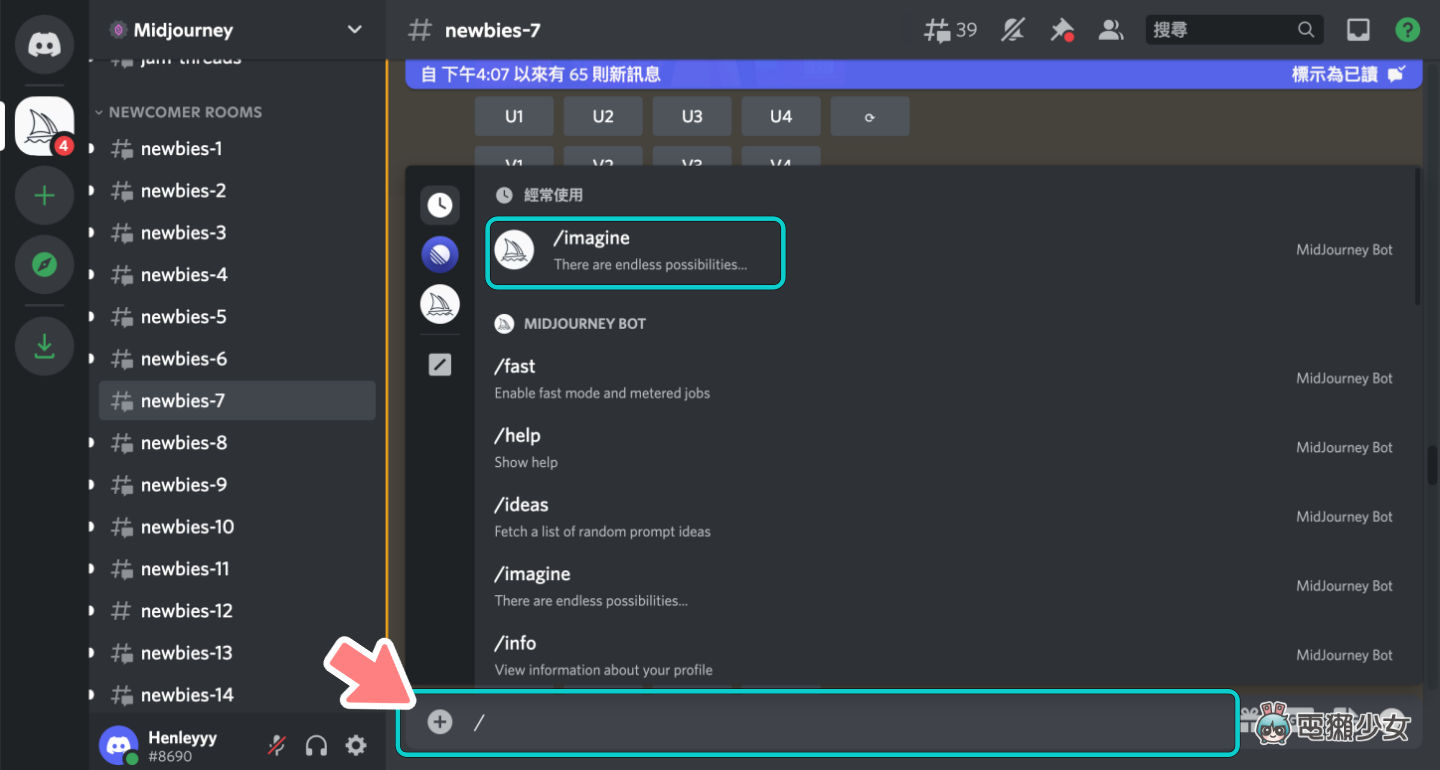The height and width of the screenshot is (770, 1440).
Task: Choose /imagine under frequently used
Action: pyautogui.click(x=635, y=254)
